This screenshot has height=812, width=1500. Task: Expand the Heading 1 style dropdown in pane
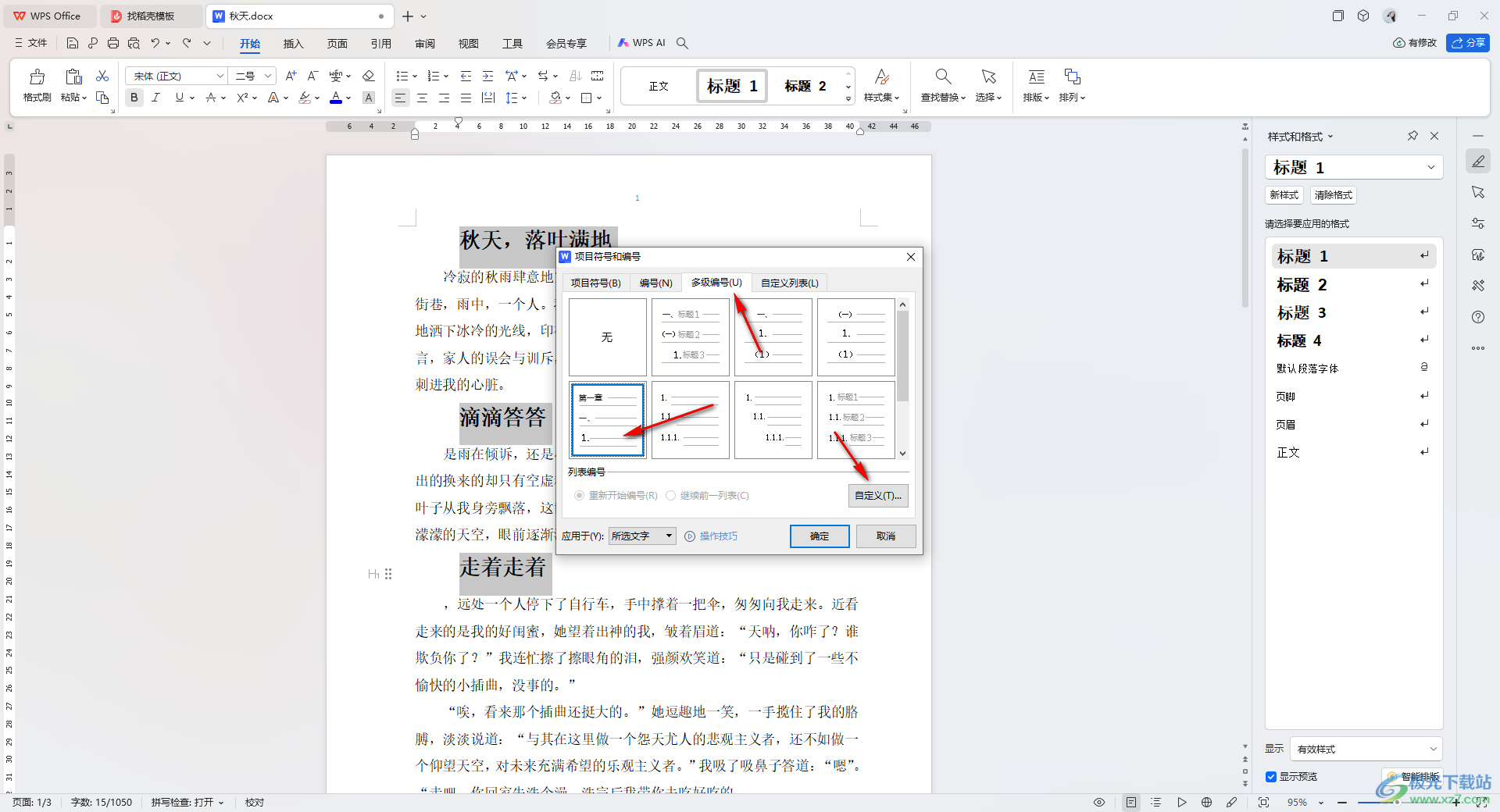point(1431,167)
